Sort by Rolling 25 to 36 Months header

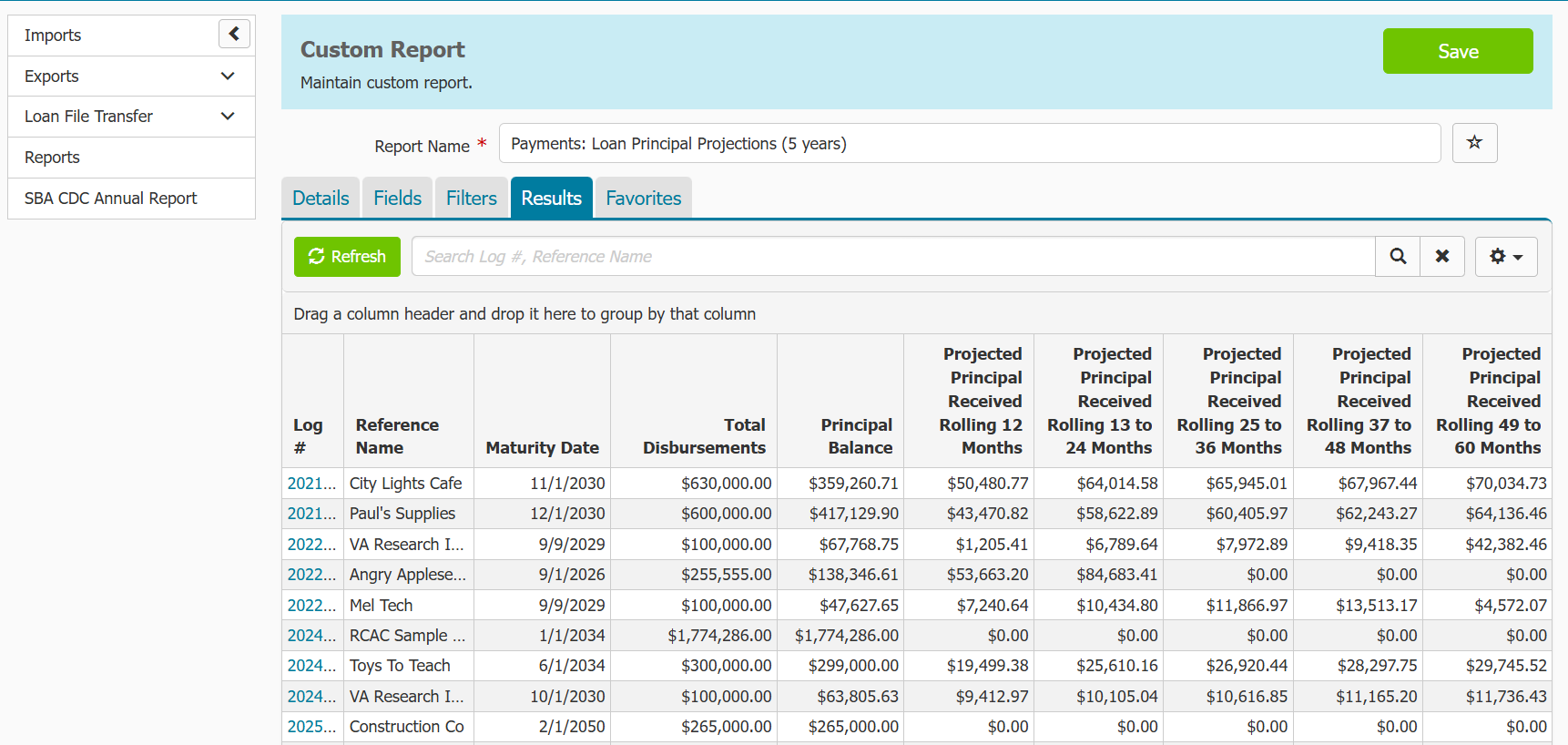(1228, 401)
